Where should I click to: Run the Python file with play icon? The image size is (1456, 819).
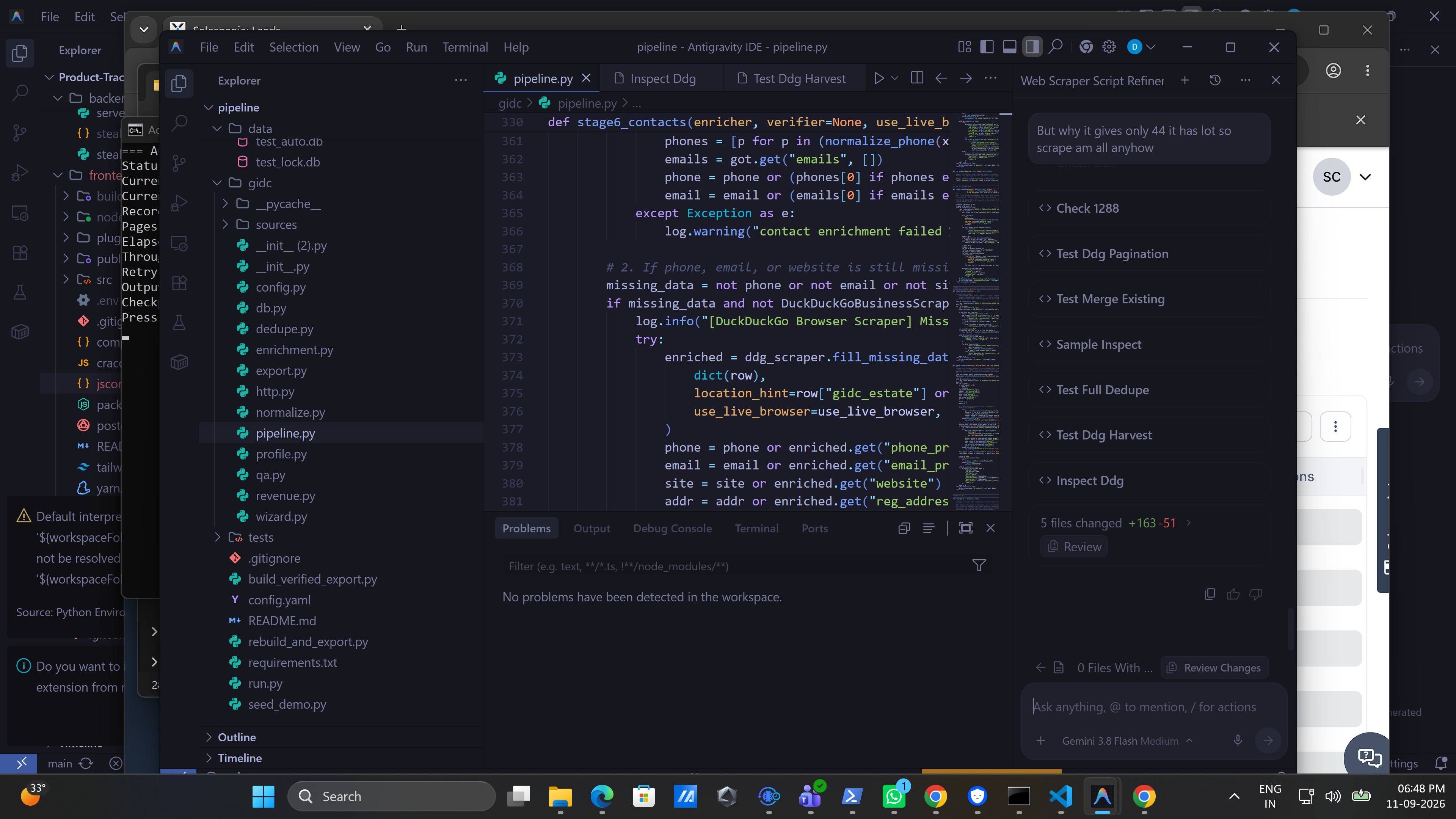tap(879, 78)
